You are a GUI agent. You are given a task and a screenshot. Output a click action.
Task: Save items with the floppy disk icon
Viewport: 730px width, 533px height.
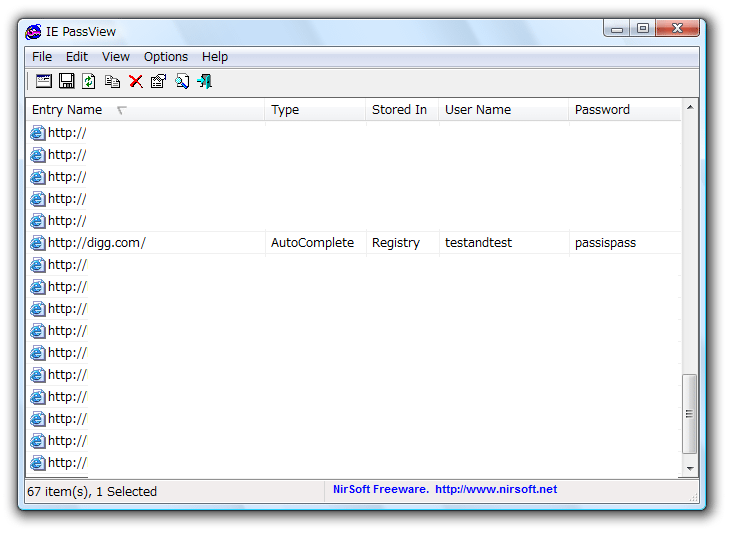pos(67,81)
